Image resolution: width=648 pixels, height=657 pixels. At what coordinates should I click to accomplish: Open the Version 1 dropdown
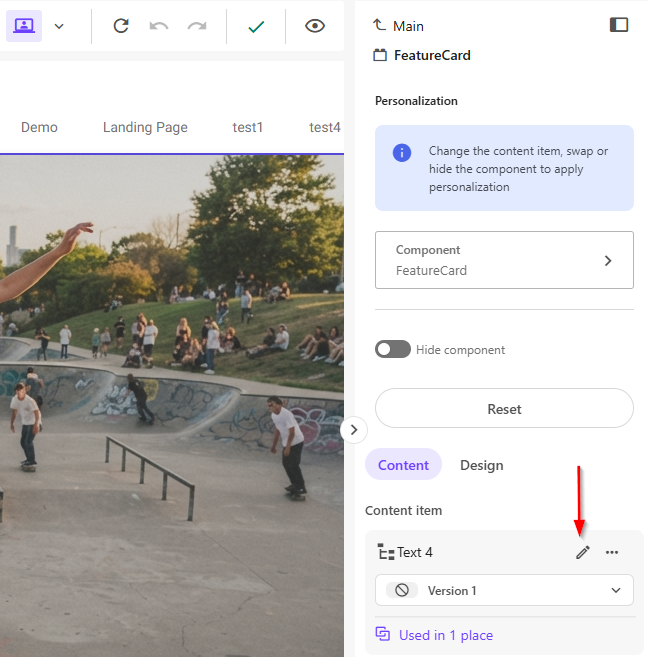504,590
